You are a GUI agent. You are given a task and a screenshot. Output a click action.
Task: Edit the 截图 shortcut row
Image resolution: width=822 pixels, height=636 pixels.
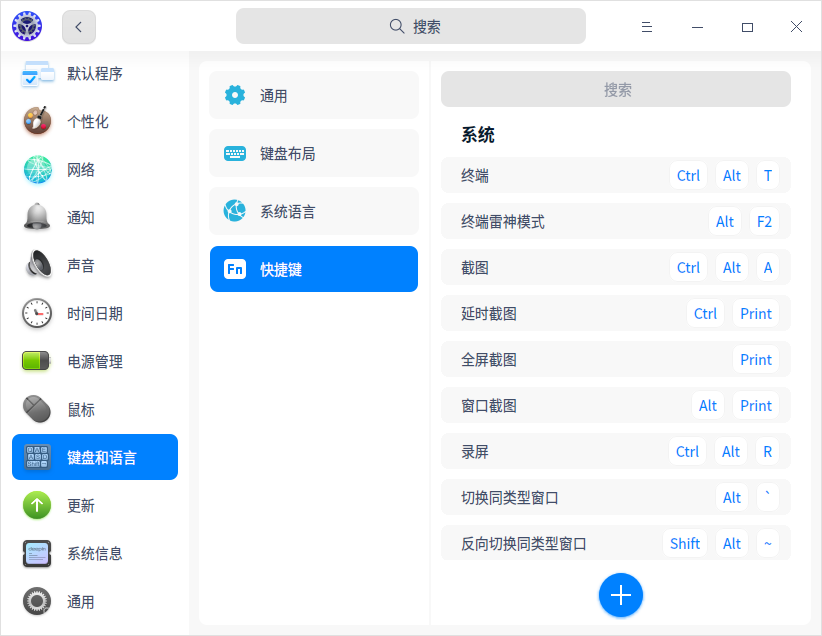point(615,267)
